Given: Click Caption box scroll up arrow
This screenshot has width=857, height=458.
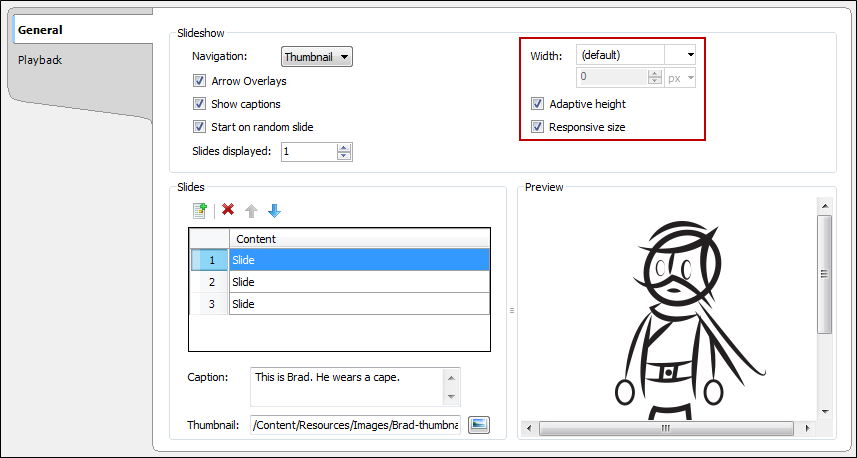Looking at the screenshot, I should pyautogui.click(x=451, y=377).
